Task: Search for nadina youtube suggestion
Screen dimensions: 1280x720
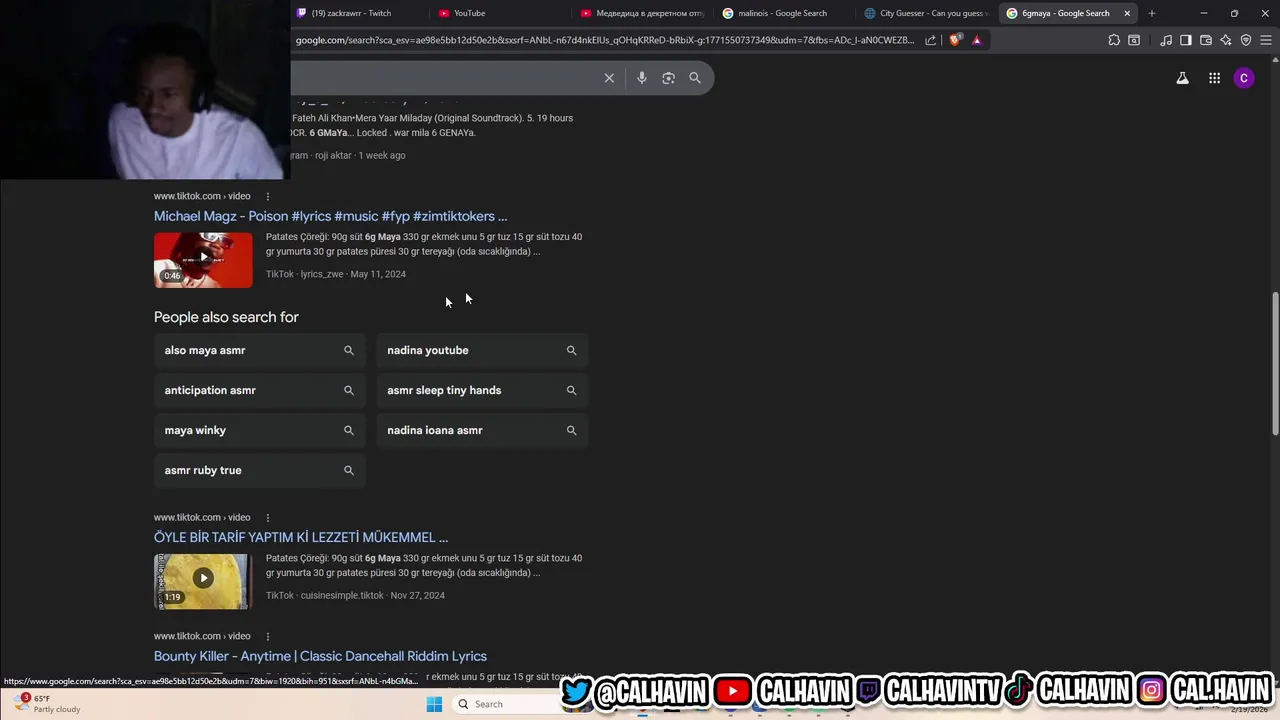Action: pyautogui.click(x=482, y=350)
